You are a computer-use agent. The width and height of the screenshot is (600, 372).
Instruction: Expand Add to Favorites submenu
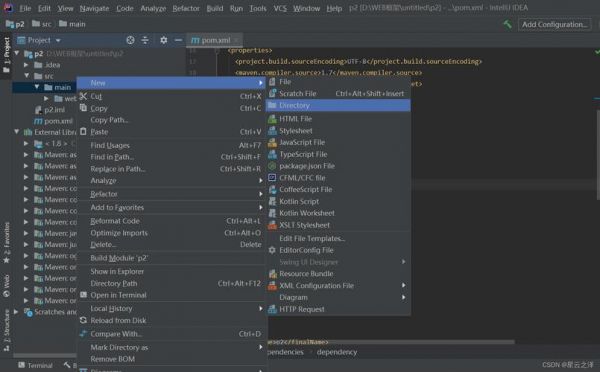coord(171,207)
